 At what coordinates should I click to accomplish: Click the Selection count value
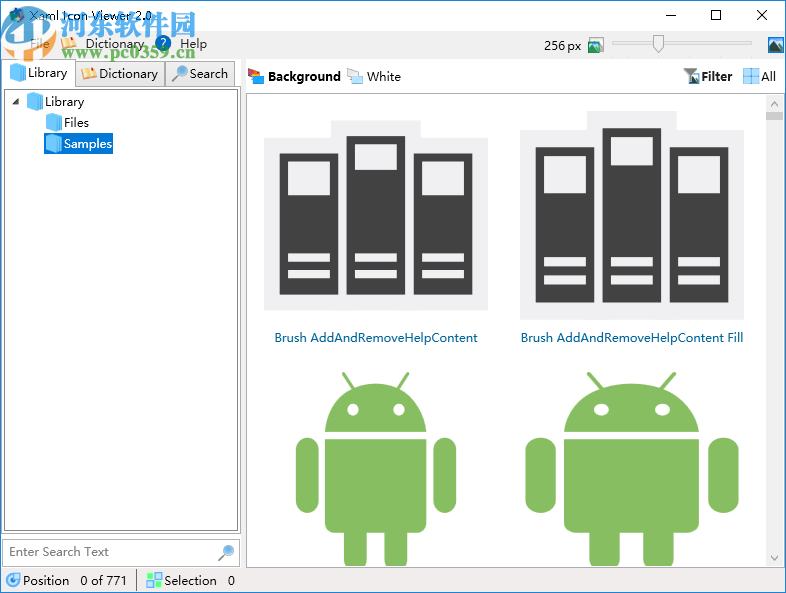[x=231, y=580]
